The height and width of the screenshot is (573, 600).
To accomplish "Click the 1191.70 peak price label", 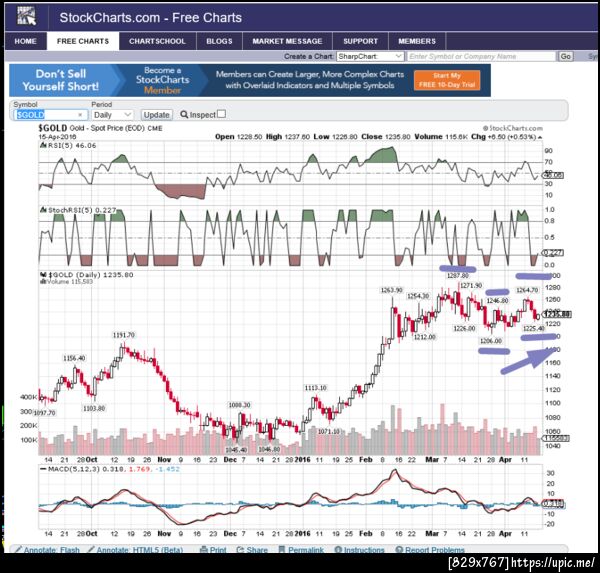I will 124,335.
